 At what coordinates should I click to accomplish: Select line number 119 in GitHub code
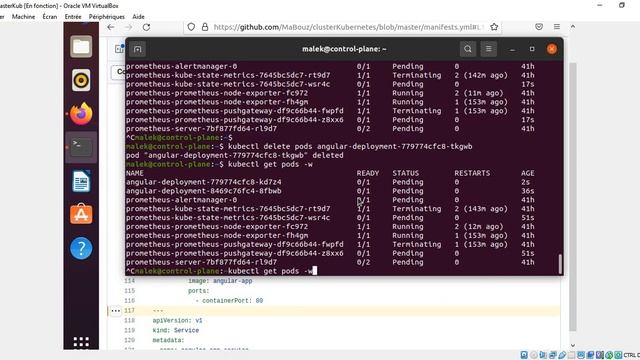click(129, 331)
